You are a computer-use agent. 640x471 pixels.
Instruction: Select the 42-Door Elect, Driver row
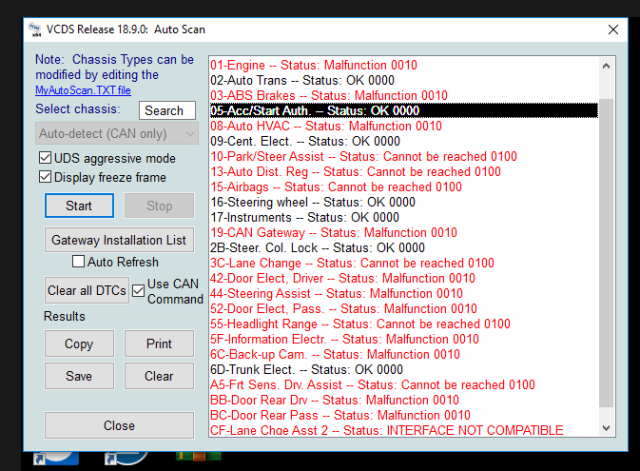click(x=404, y=278)
